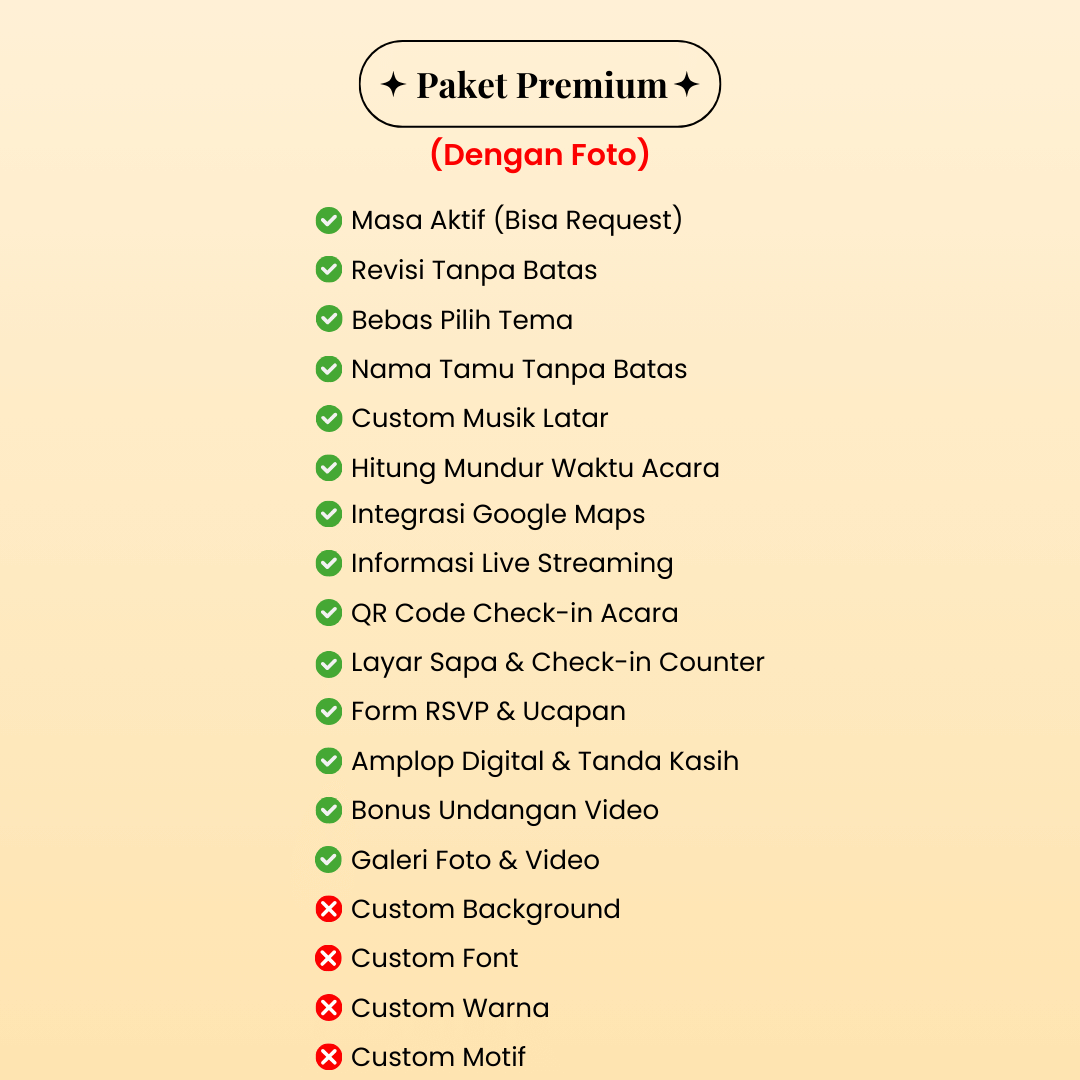
Task: Click check icon beside Integrasi Google Maps
Action: click(329, 514)
